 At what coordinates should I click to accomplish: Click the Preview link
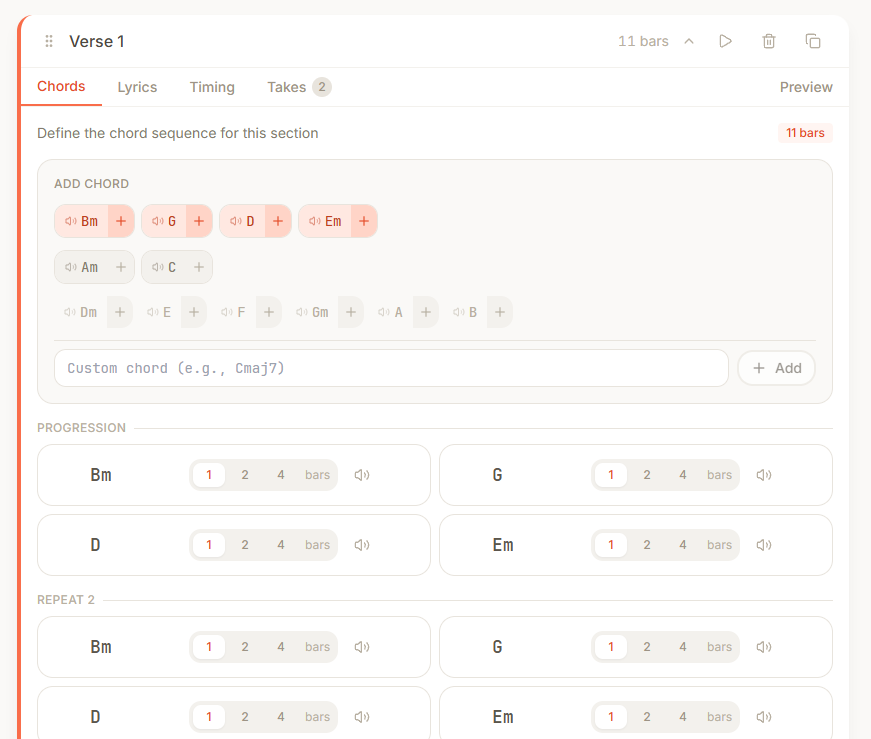pos(806,87)
